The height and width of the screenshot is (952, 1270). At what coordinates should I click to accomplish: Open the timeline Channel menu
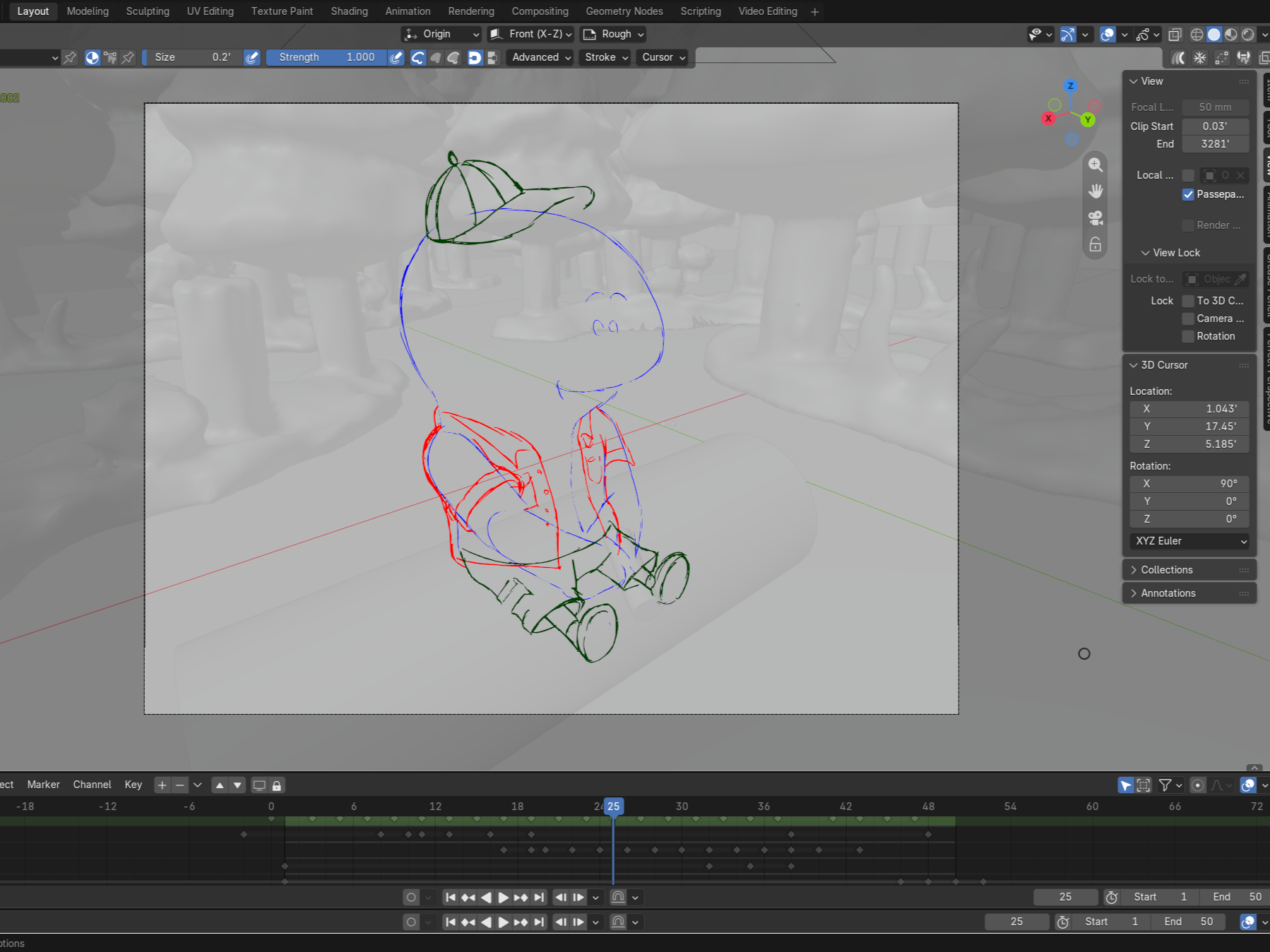tap(92, 785)
